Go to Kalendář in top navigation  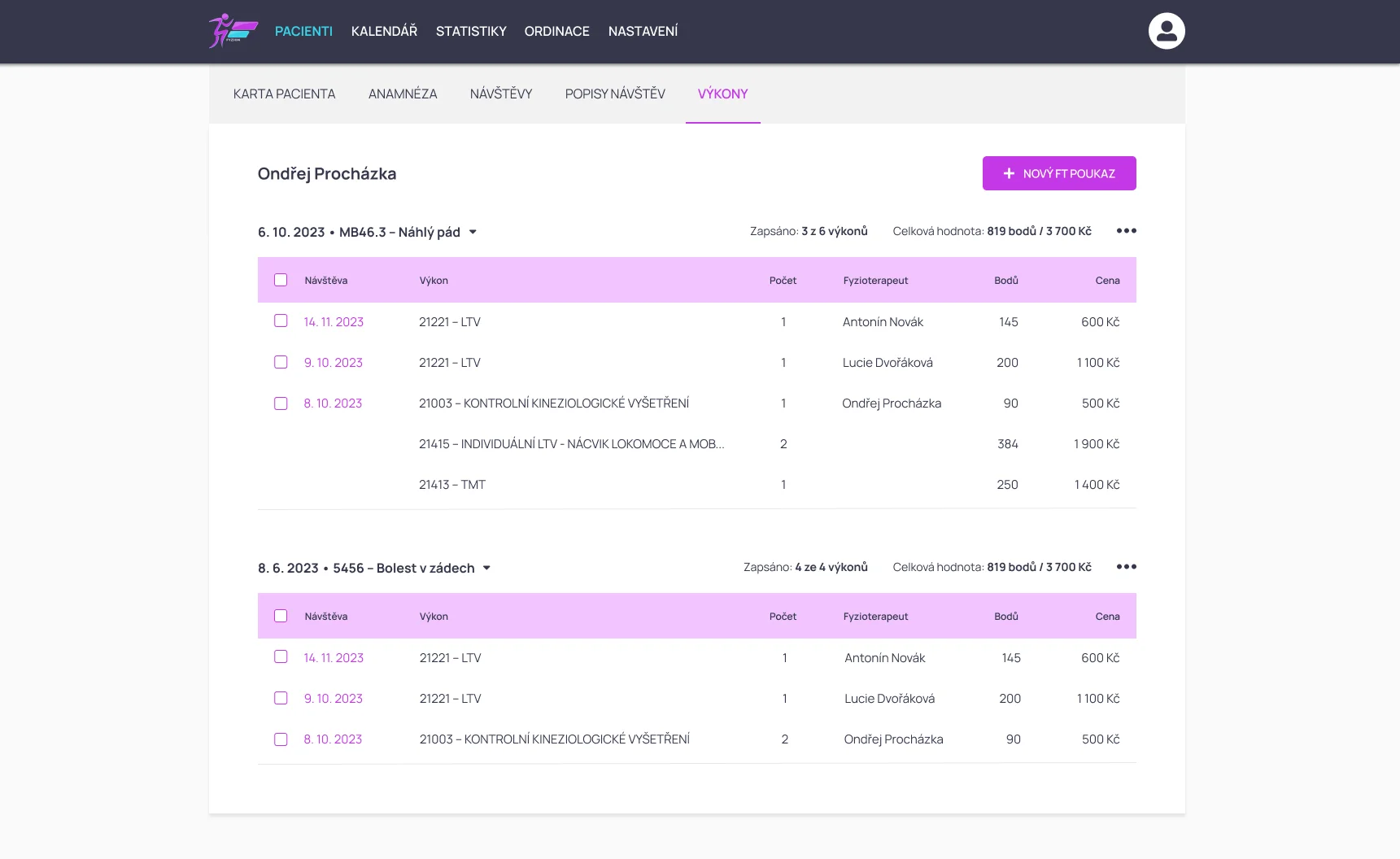384,31
